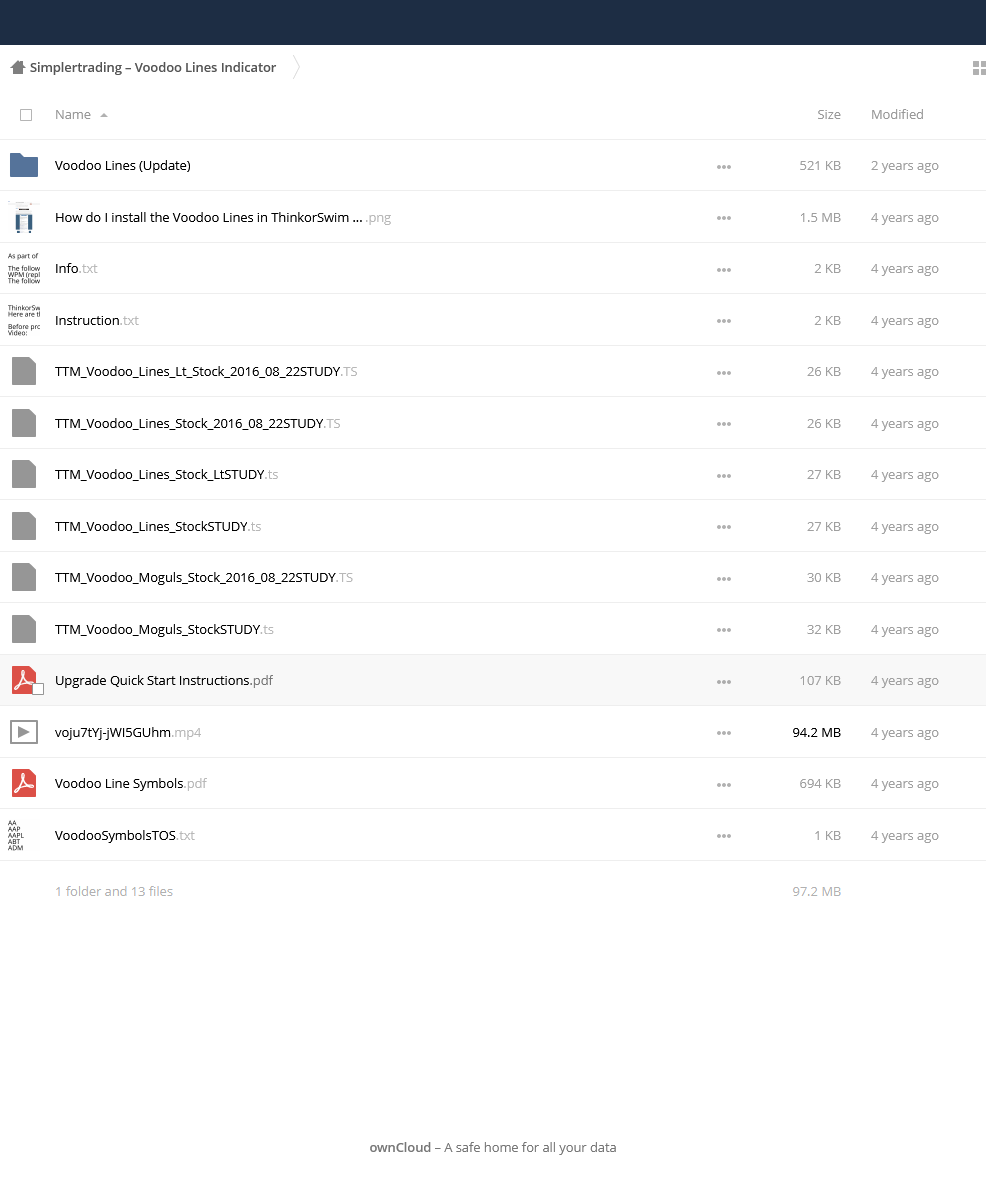Open the Voodoo Lines (Update) folder icon
This screenshot has height=1177, width=986.
[24, 165]
